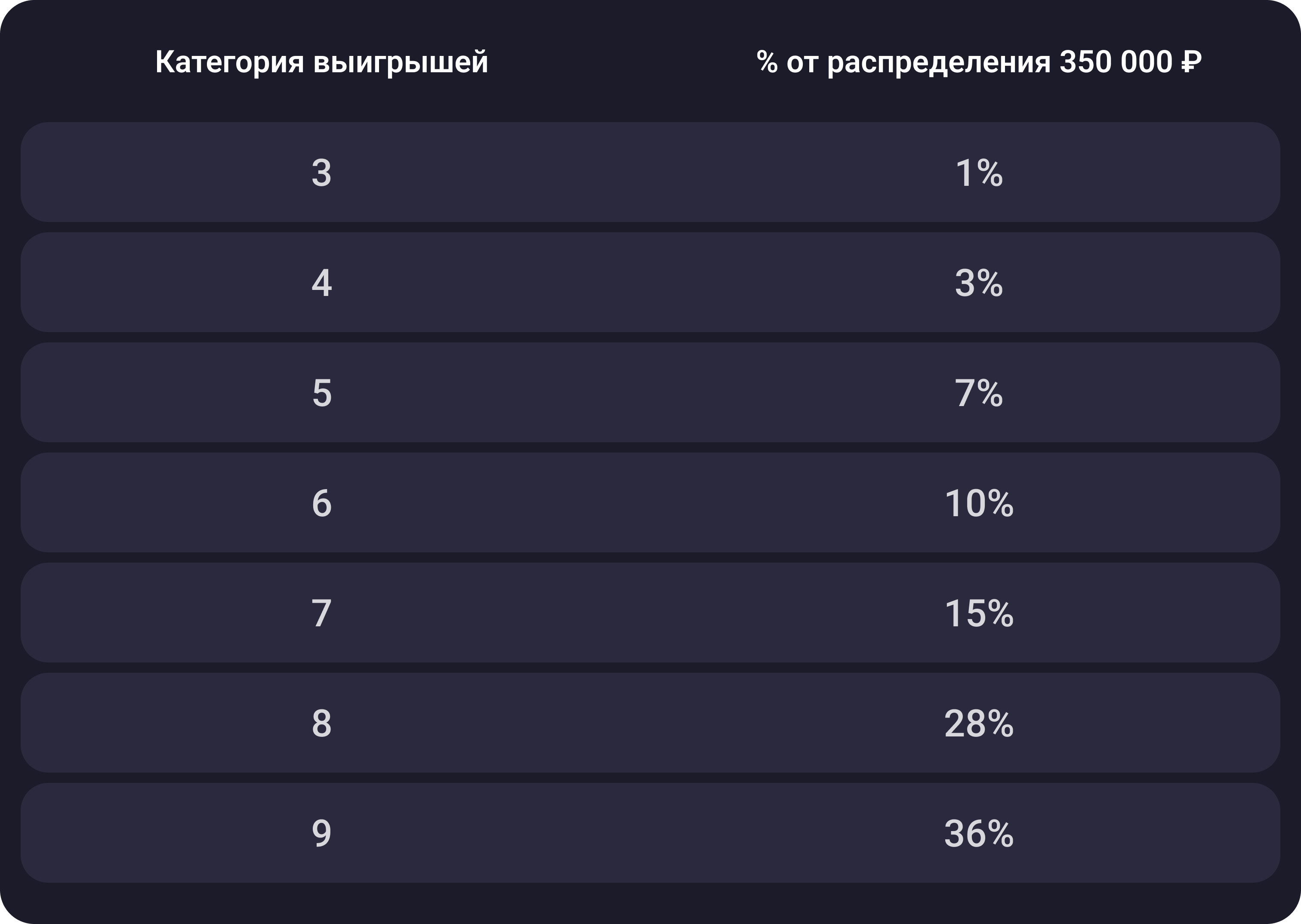This screenshot has width=1301, height=924.
Task: Click the 10% share value
Action: point(978,504)
